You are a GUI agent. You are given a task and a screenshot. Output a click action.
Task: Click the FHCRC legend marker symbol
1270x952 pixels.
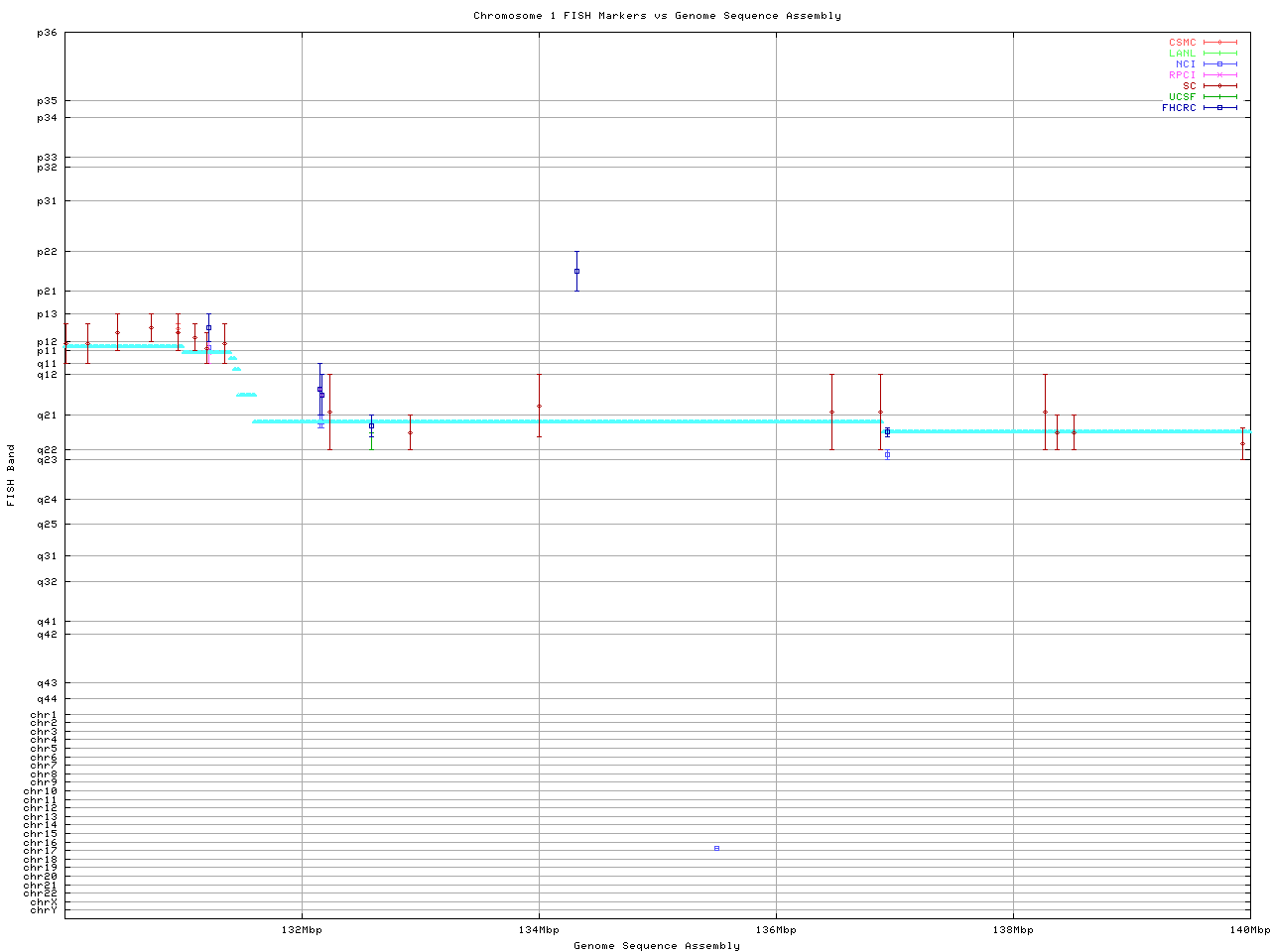(1219, 107)
